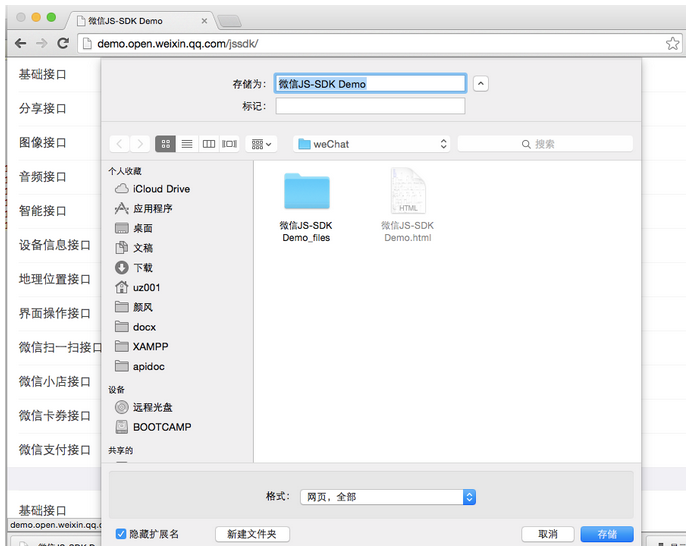This screenshot has width=691, height=552.
Task: Open the 格式 format dropdown
Action: [388, 497]
